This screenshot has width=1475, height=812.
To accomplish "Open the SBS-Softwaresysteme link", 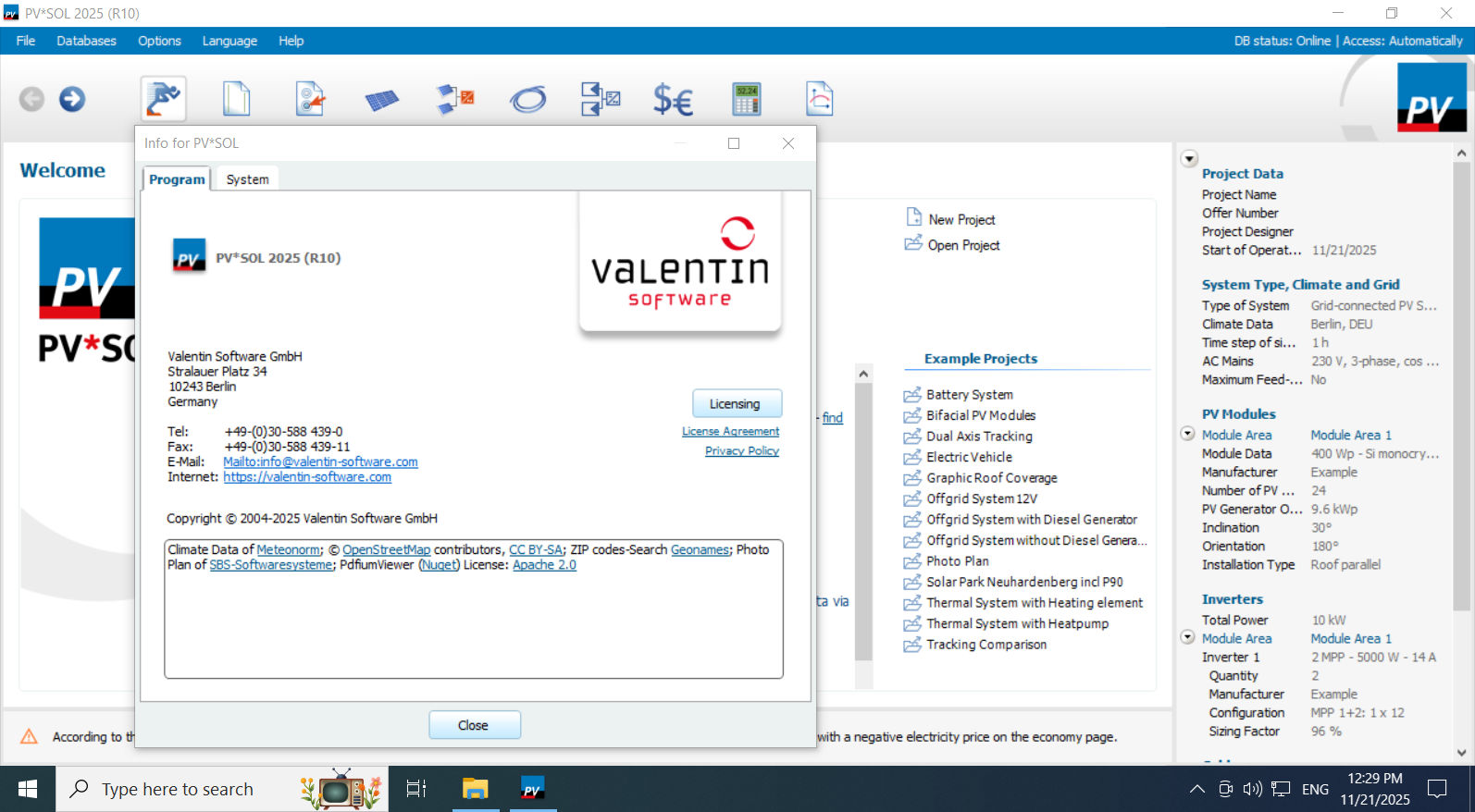I will click(x=270, y=565).
